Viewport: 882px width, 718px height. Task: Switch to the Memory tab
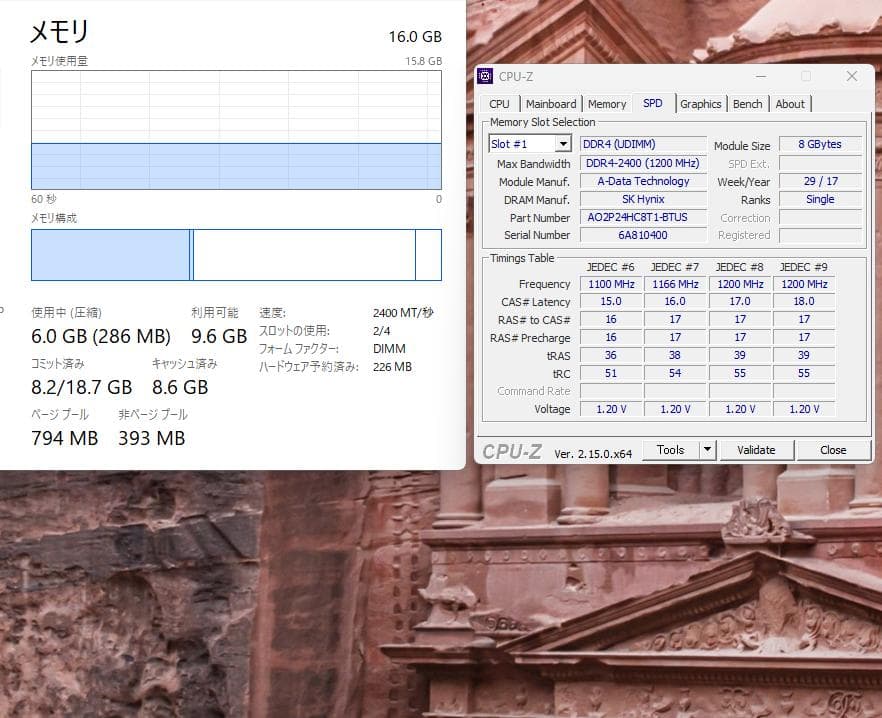coord(606,103)
